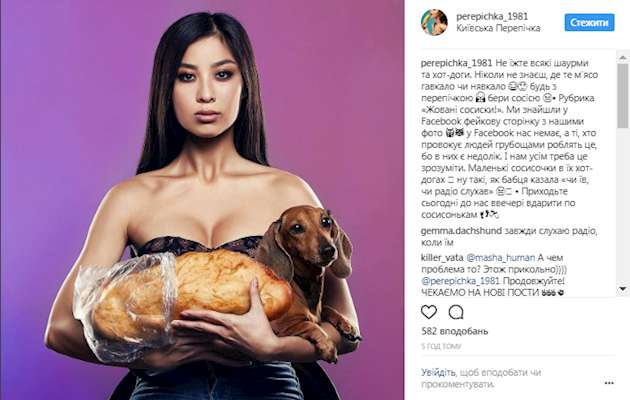Open the Київська Перепічка location link
The width and height of the screenshot is (630, 400).
pos(498,28)
